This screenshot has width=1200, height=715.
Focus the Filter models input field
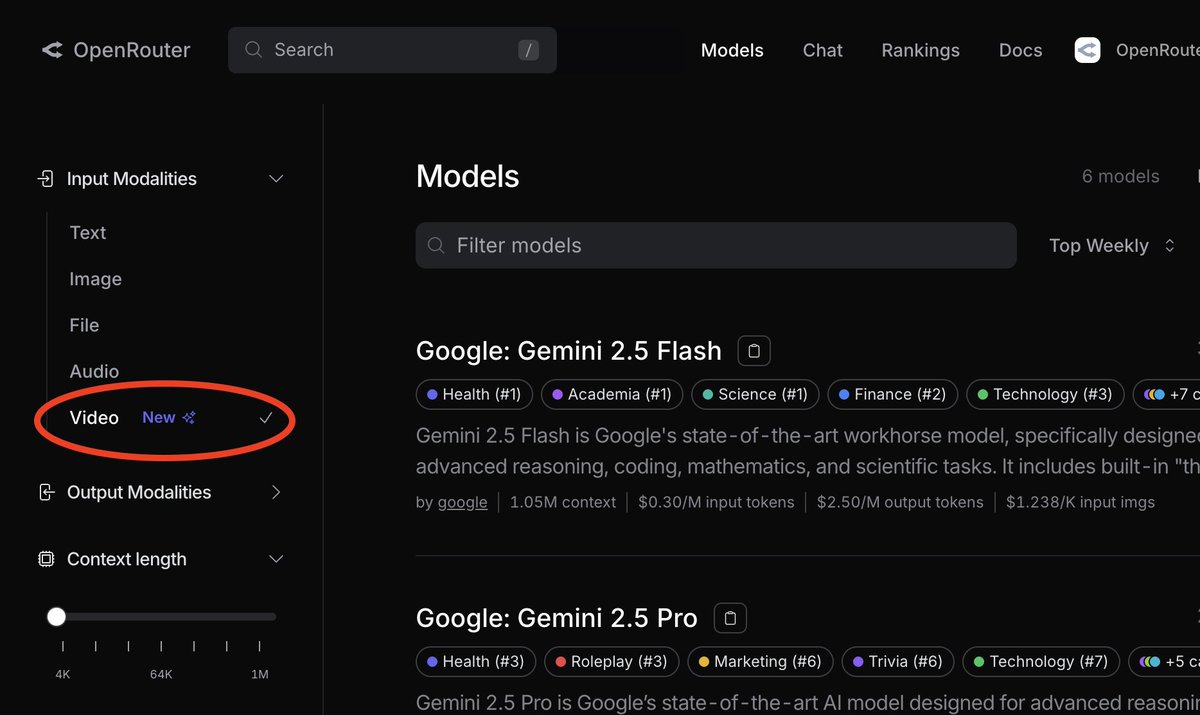click(716, 245)
